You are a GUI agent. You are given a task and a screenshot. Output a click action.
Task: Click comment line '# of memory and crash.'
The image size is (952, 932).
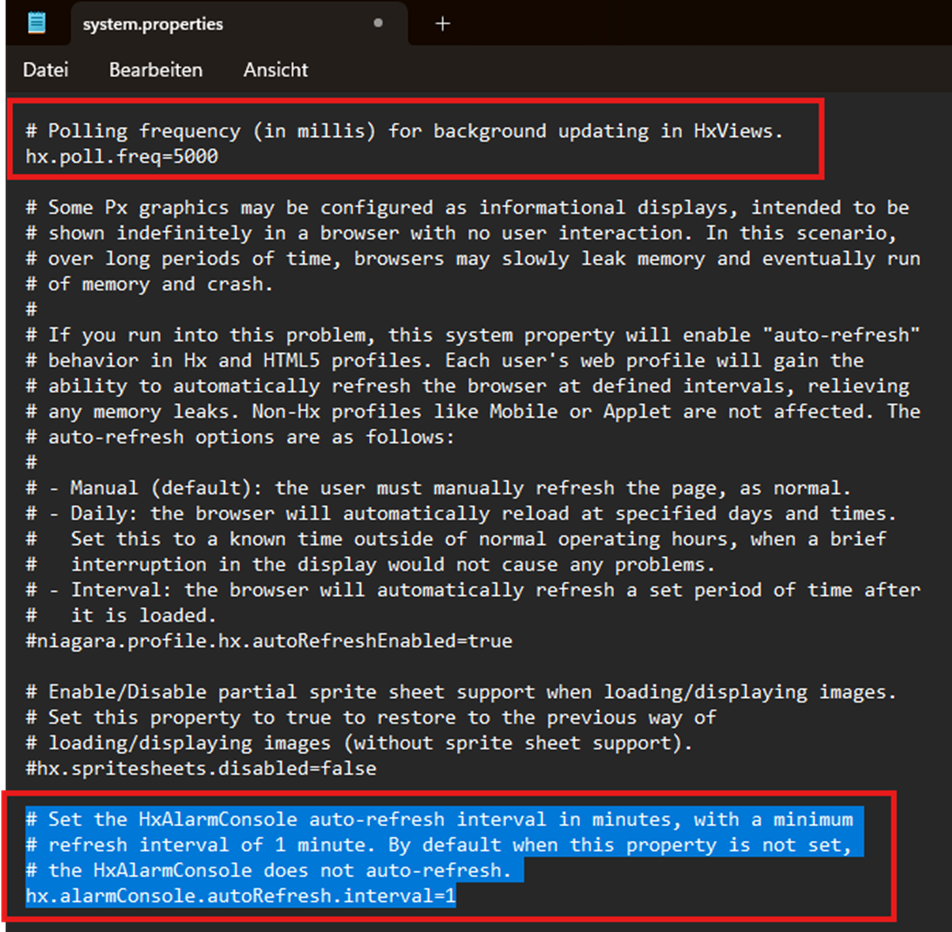[149, 284]
